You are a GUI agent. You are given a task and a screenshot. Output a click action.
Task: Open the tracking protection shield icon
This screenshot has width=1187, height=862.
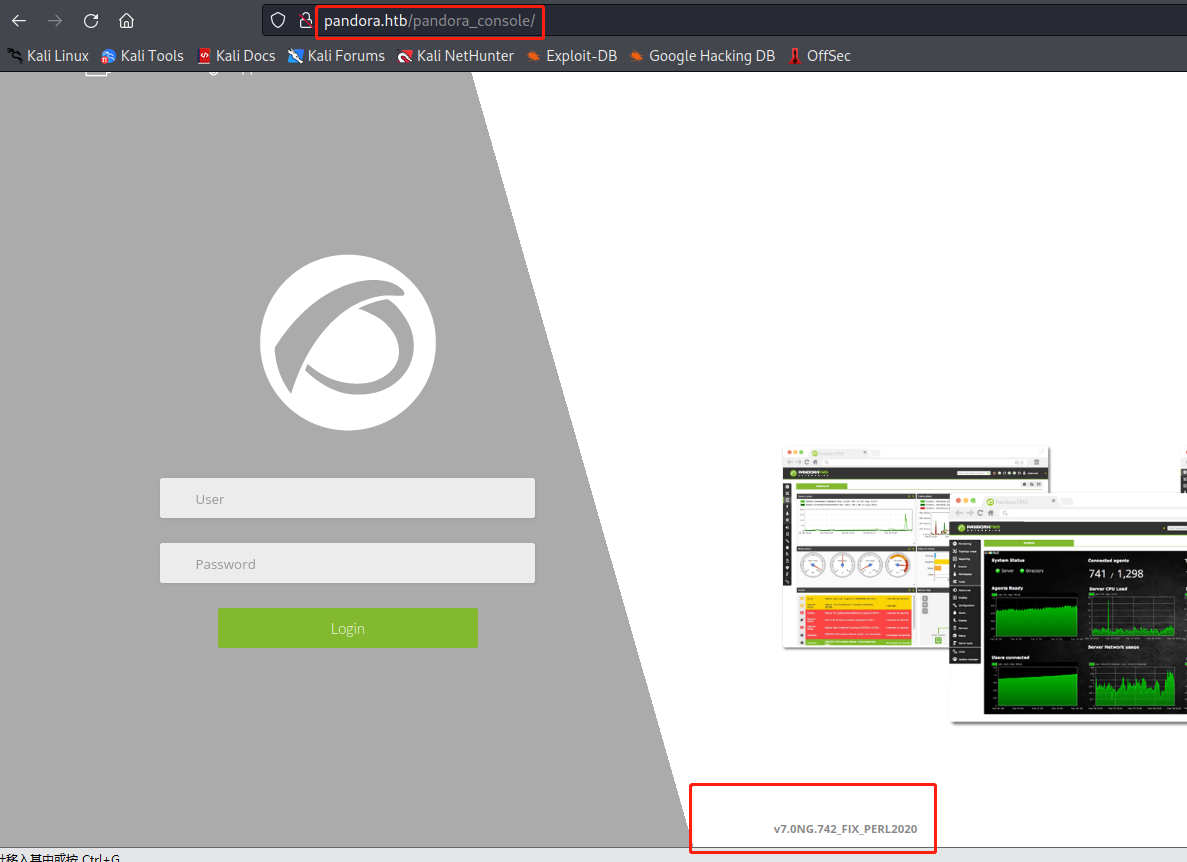tap(278, 20)
